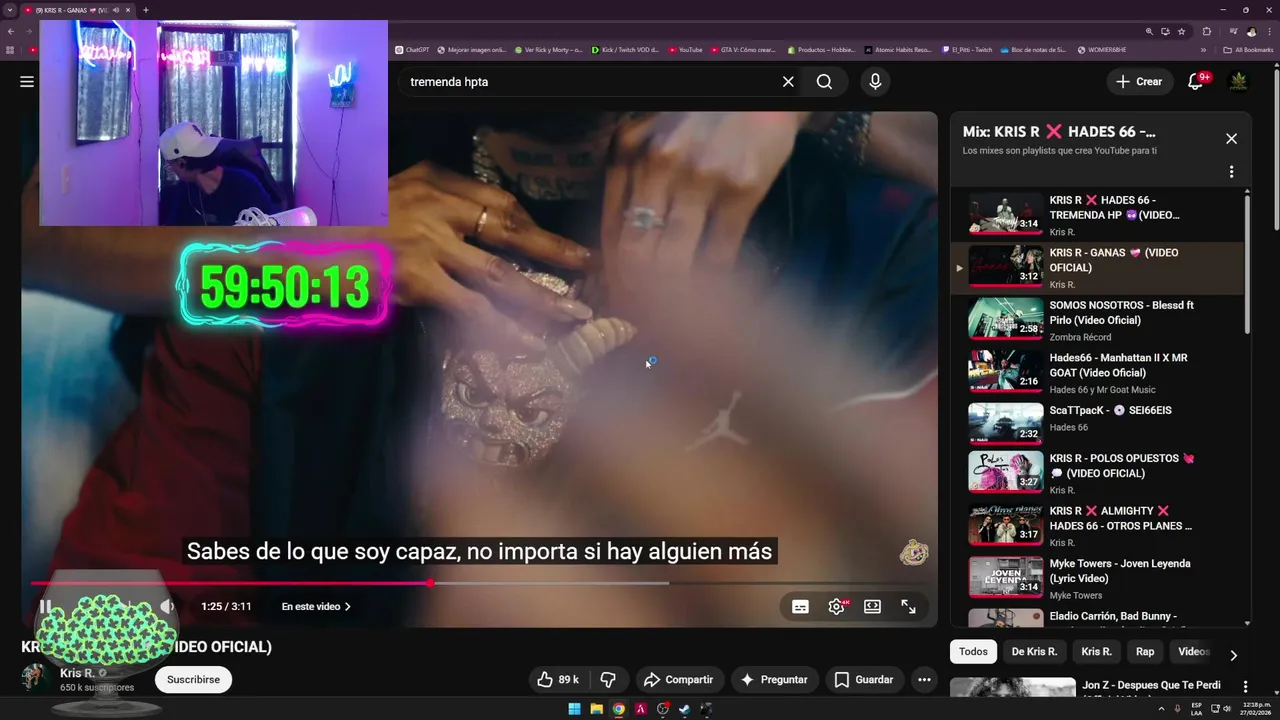Expand the hidden bookmarks chevron
This screenshot has width=1280, height=720.
pyautogui.click(x=1203, y=50)
